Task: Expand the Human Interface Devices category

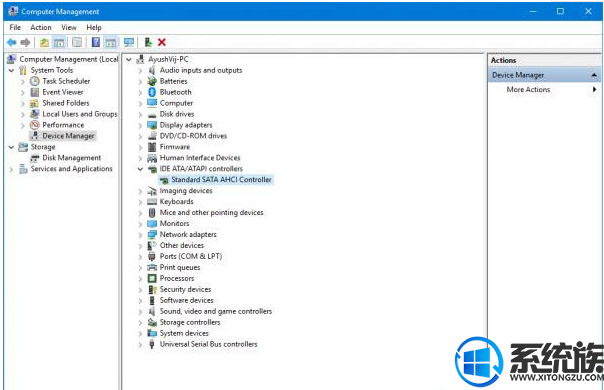Action: pos(140,158)
